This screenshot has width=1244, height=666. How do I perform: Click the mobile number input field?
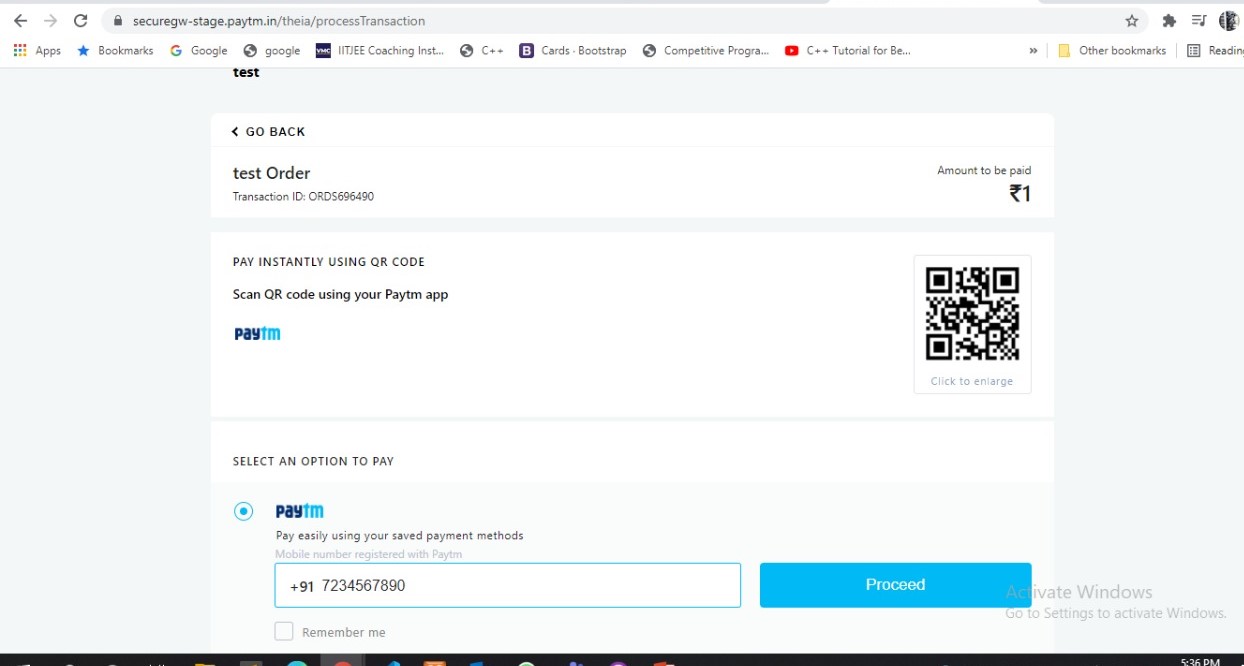pyautogui.click(x=508, y=586)
